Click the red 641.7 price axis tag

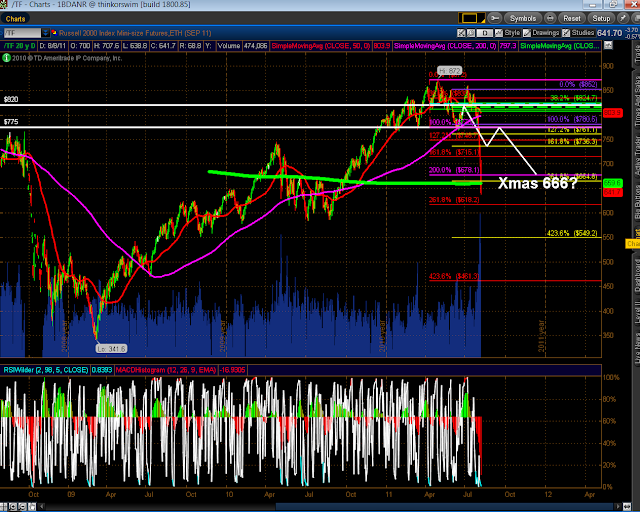(x=613, y=192)
